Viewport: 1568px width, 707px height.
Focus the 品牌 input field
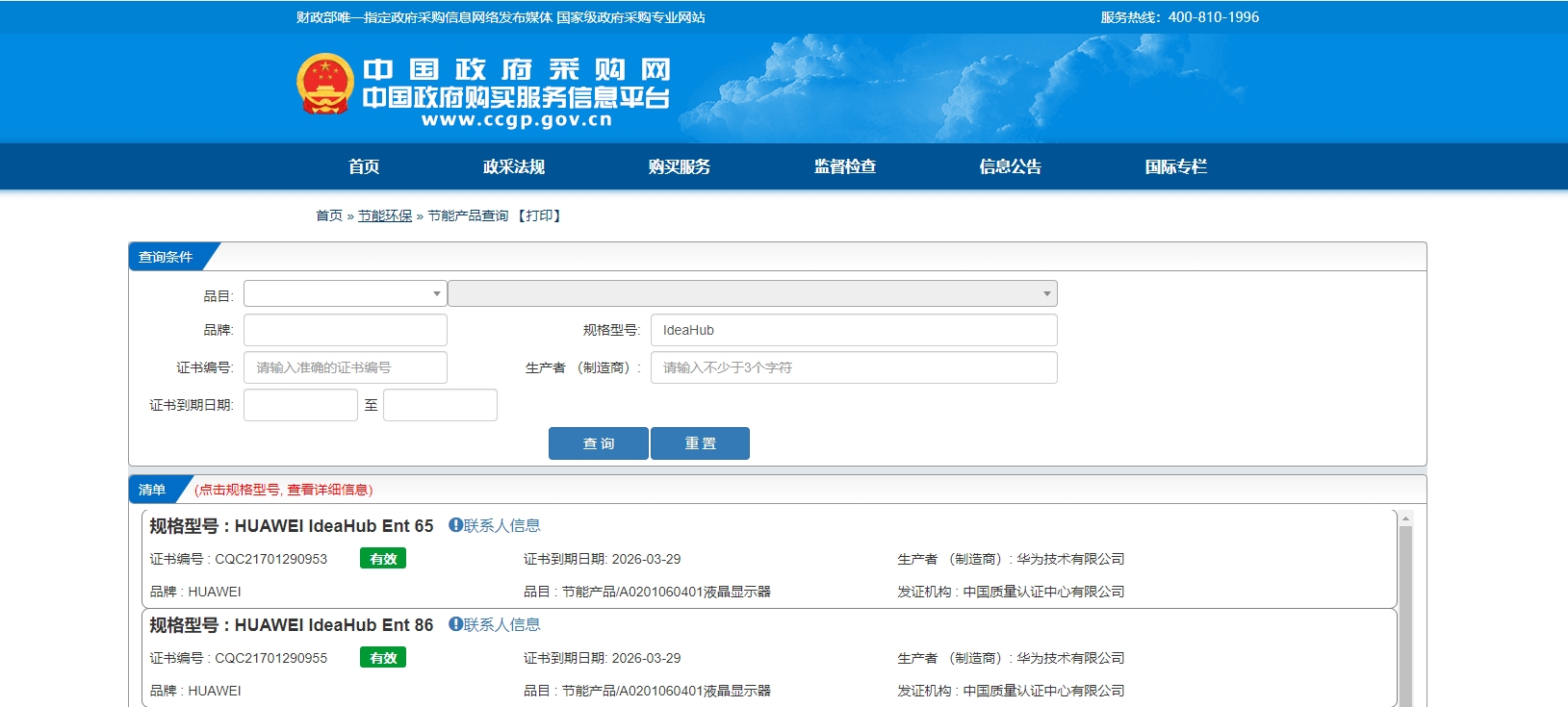click(x=345, y=330)
